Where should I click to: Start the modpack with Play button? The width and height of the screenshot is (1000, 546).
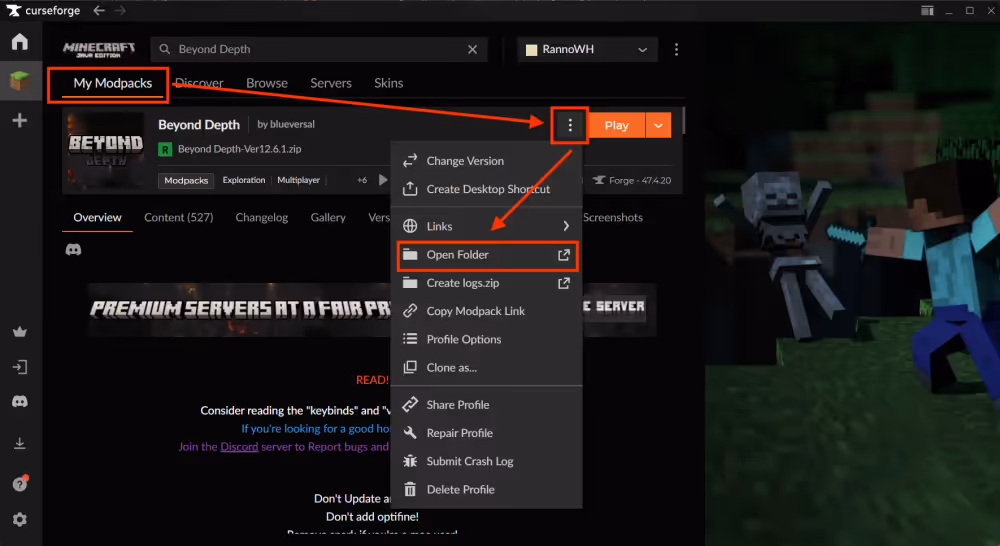point(617,126)
